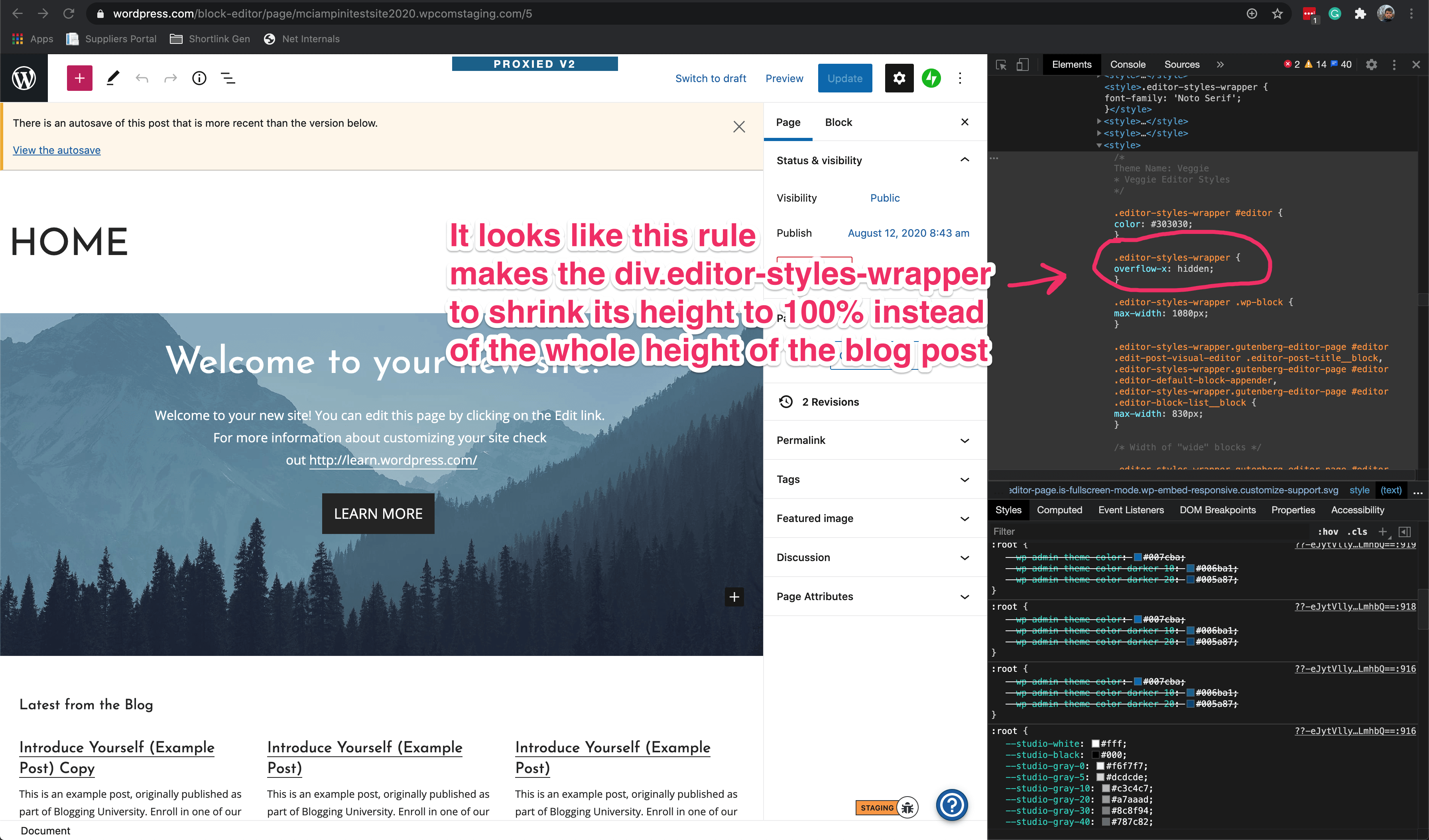Show more DevTools tabs
The image size is (1429, 840).
[1220, 65]
